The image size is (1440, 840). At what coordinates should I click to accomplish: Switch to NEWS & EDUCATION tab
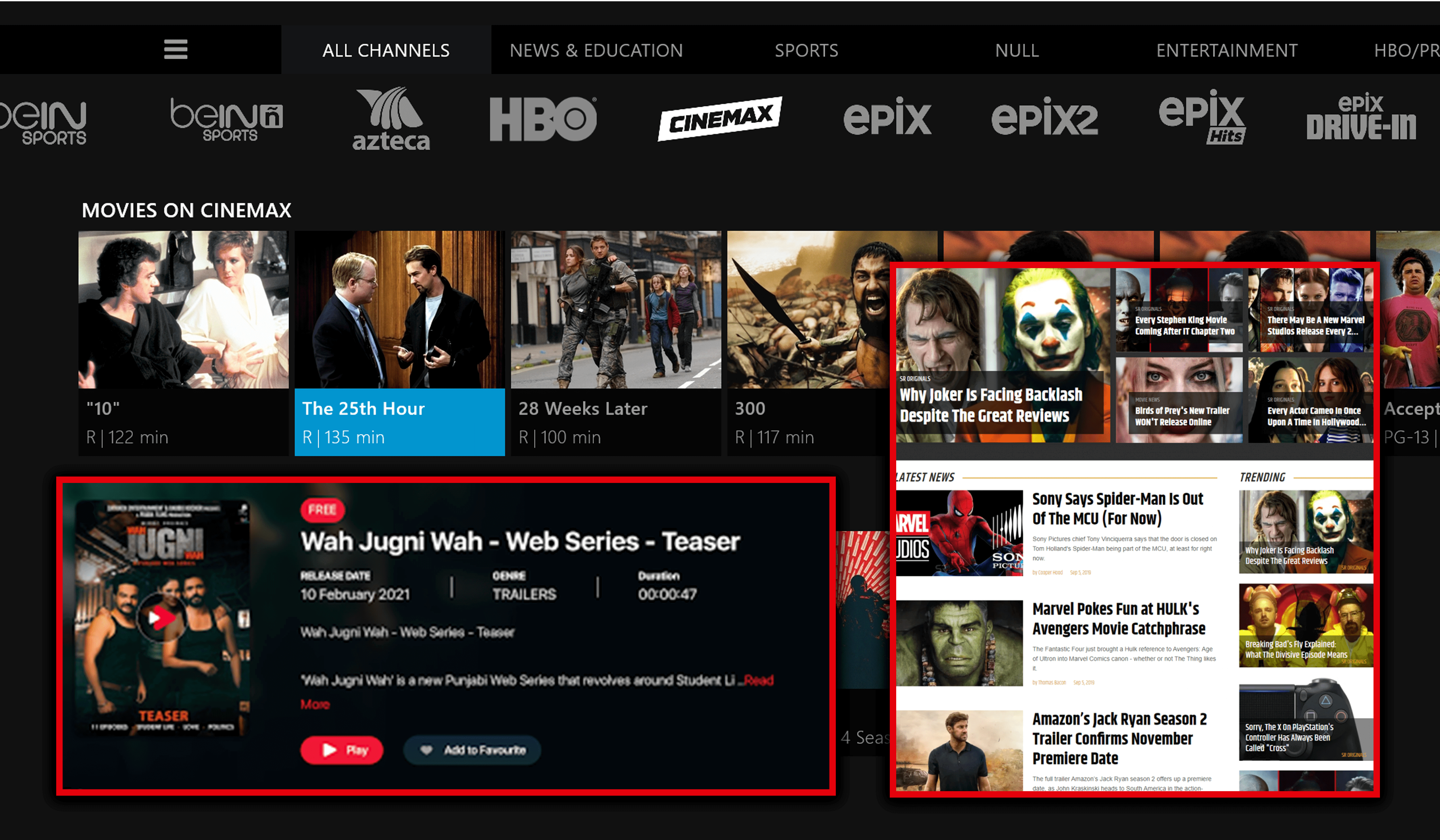[x=596, y=50]
